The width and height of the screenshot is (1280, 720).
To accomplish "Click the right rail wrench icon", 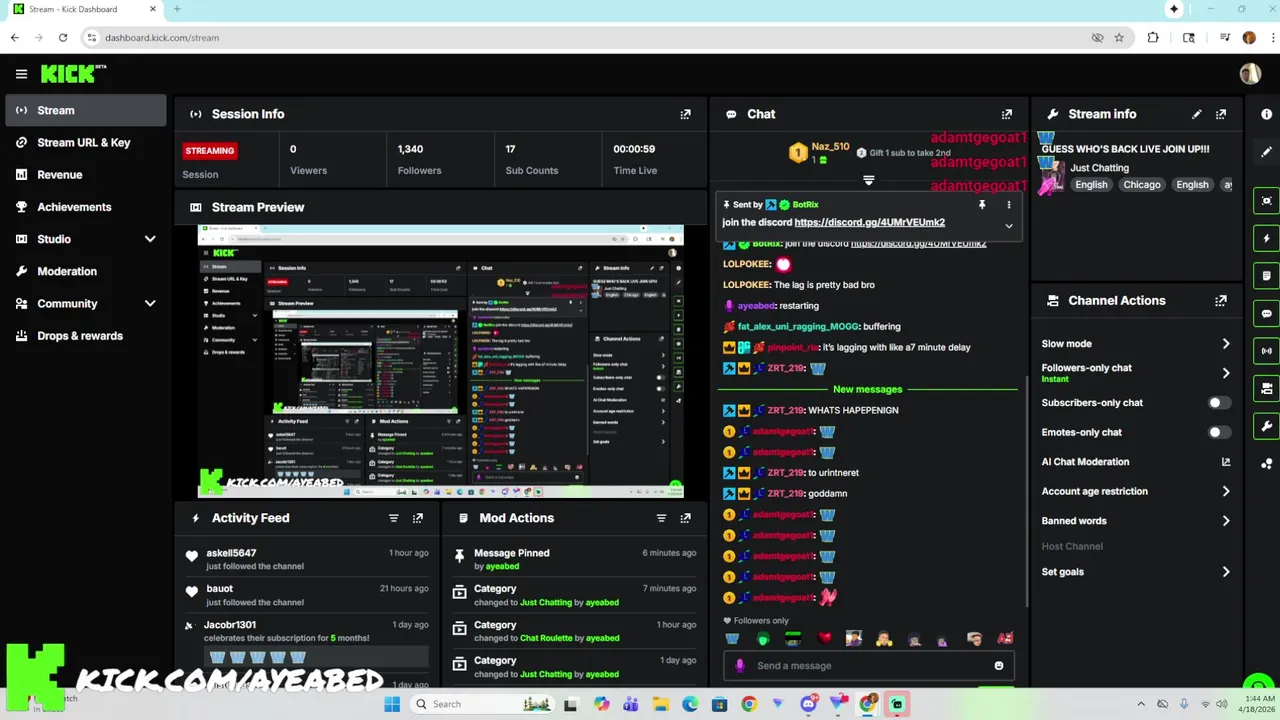I will click(1266, 426).
